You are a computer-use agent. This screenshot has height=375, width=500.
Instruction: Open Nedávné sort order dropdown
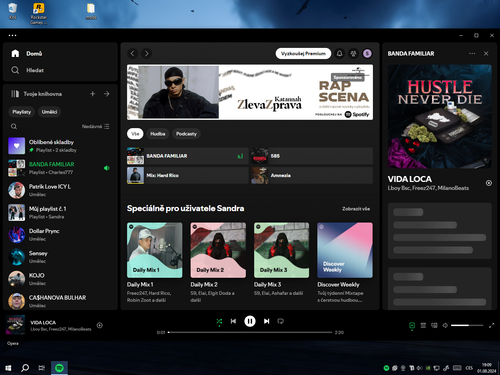[x=95, y=127]
